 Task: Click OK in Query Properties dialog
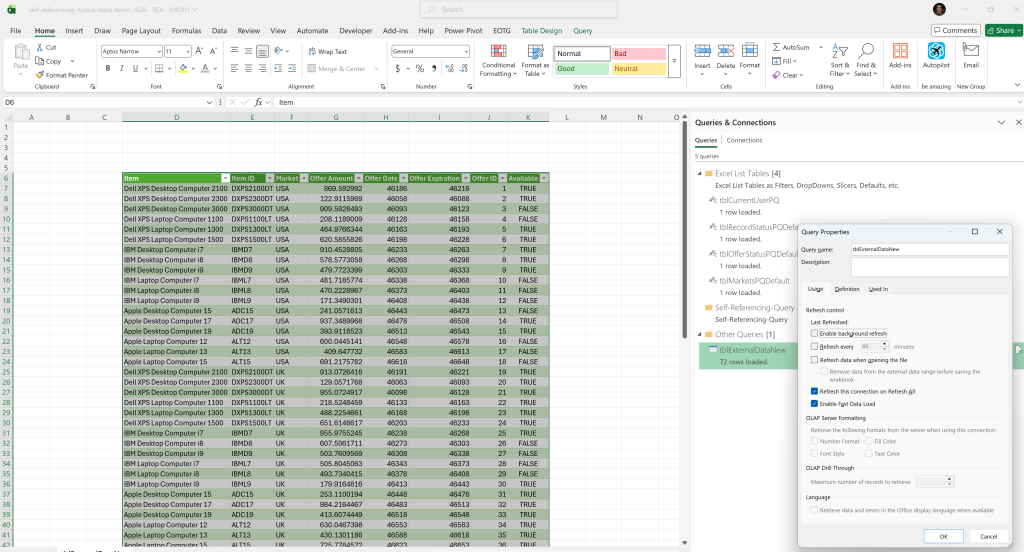pyautogui.click(x=943, y=536)
